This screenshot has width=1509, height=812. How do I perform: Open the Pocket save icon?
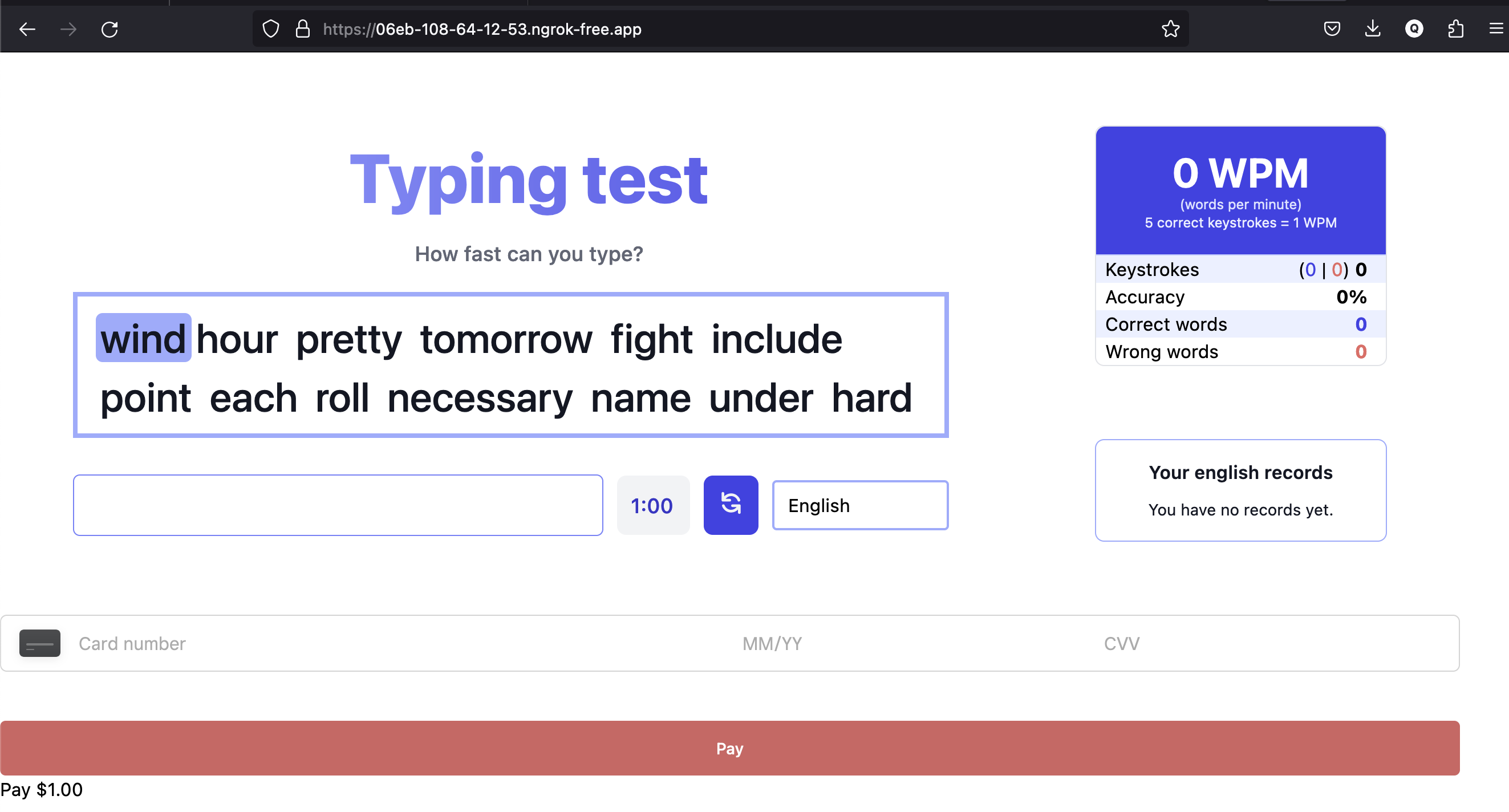(x=1332, y=29)
